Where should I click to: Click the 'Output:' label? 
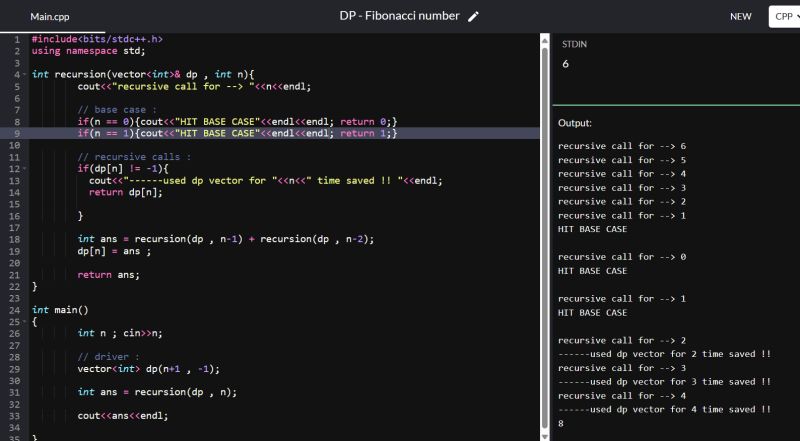click(x=575, y=123)
